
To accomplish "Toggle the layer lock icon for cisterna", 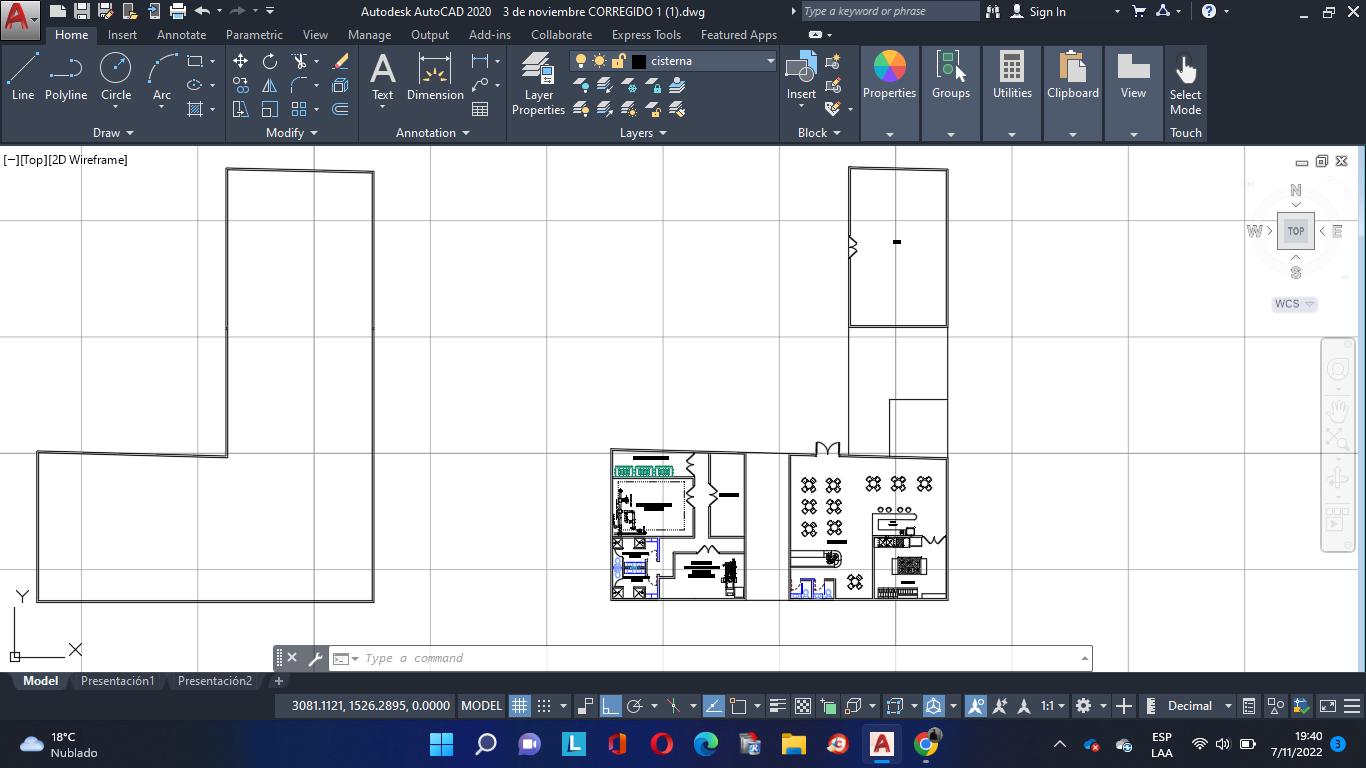I will click(619, 61).
